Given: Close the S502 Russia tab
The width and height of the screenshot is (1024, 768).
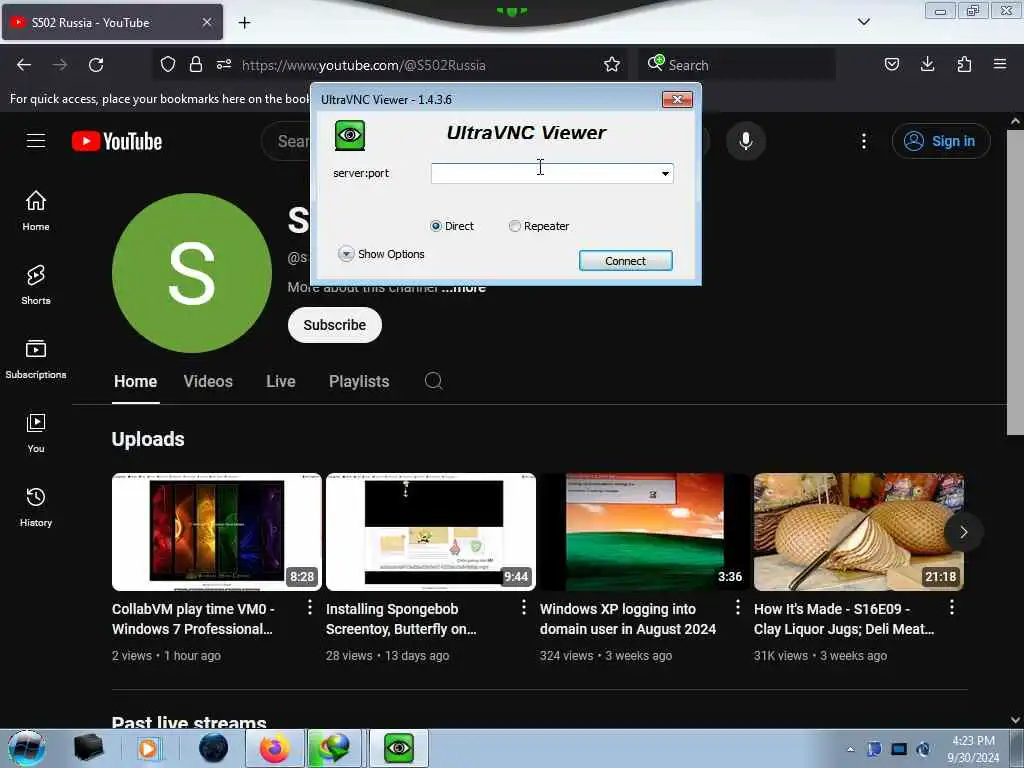Looking at the screenshot, I should tap(206, 22).
